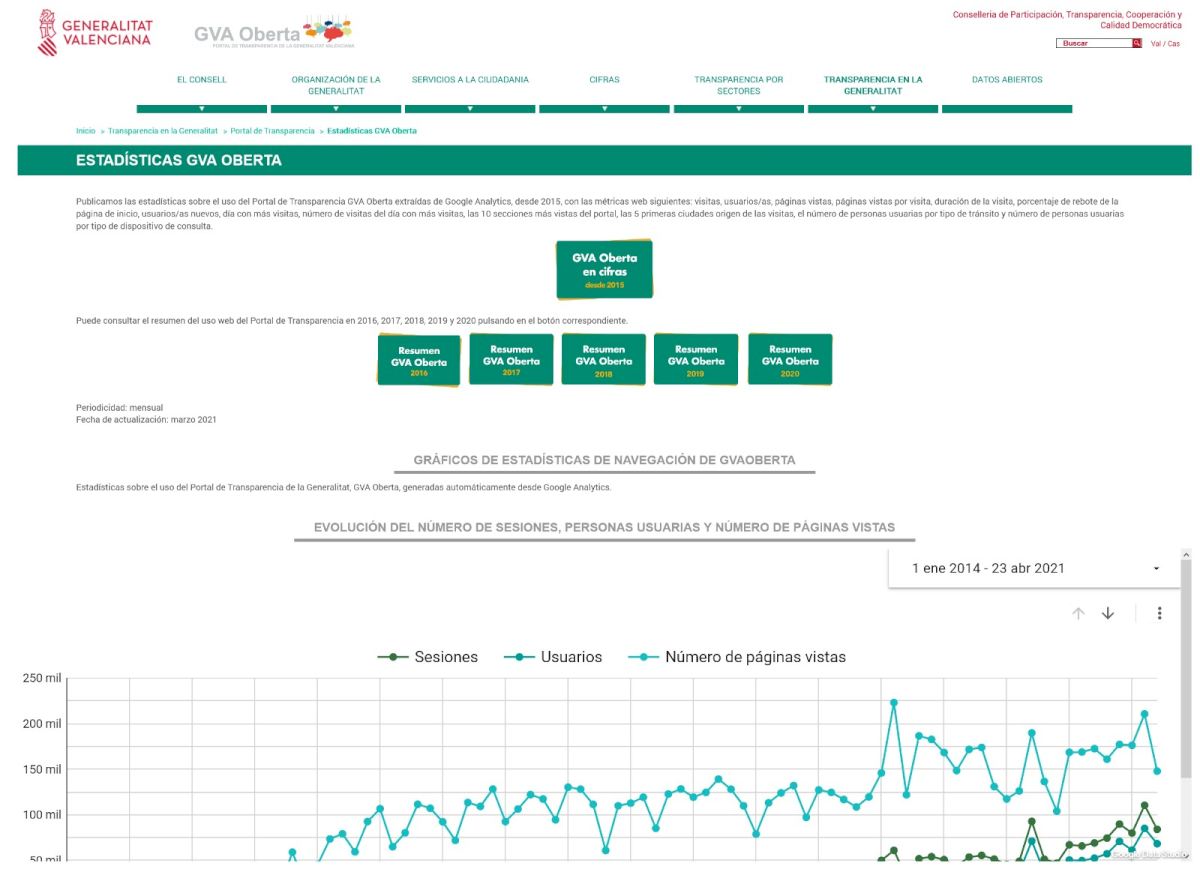Expand the Cifras menu
1200x872 pixels.
click(604, 80)
